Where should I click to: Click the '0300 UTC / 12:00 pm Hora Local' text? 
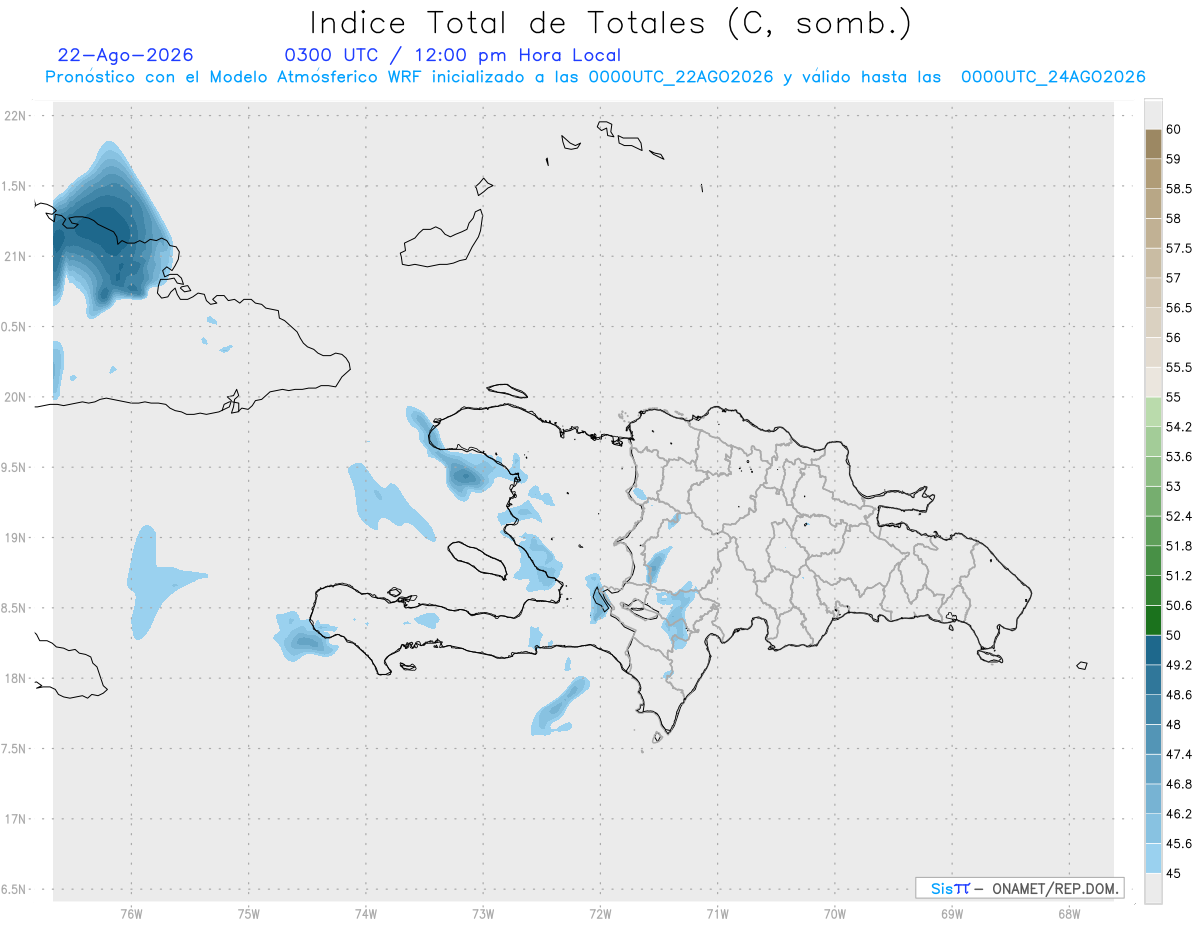pos(453,55)
